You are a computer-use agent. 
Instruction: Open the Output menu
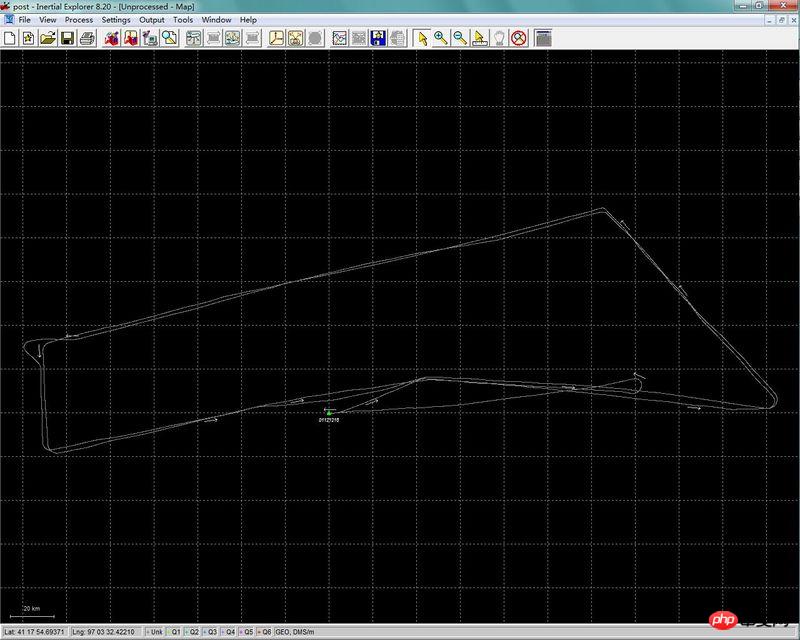pyautogui.click(x=152, y=19)
